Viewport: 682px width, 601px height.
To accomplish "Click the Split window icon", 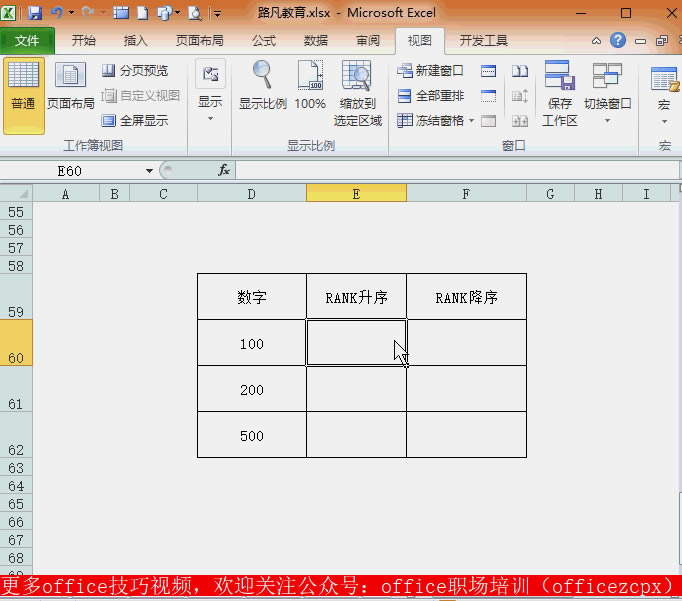I will coord(488,70).
